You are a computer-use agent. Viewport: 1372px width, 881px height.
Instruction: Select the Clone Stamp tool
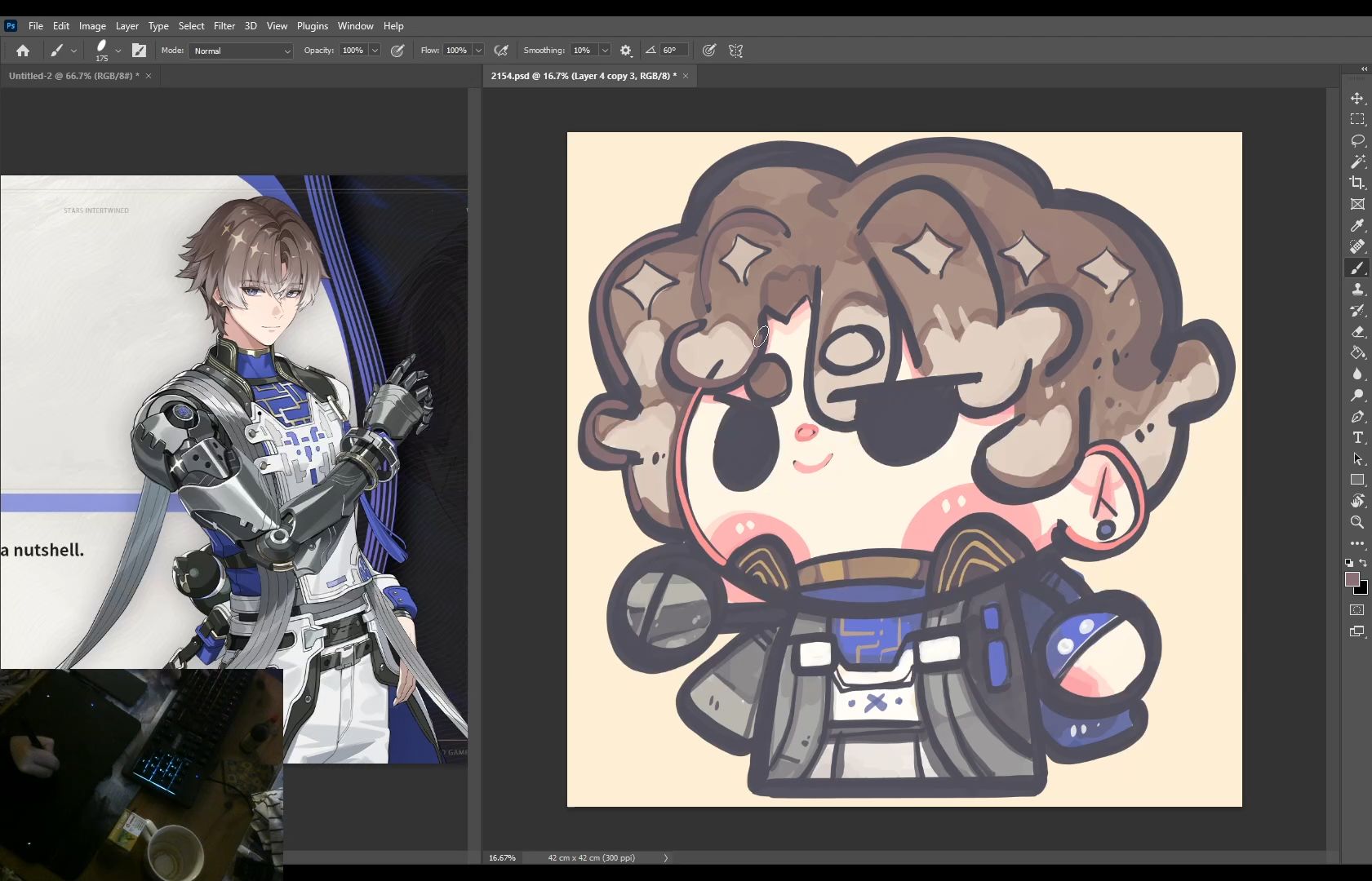pos(1357,289)
